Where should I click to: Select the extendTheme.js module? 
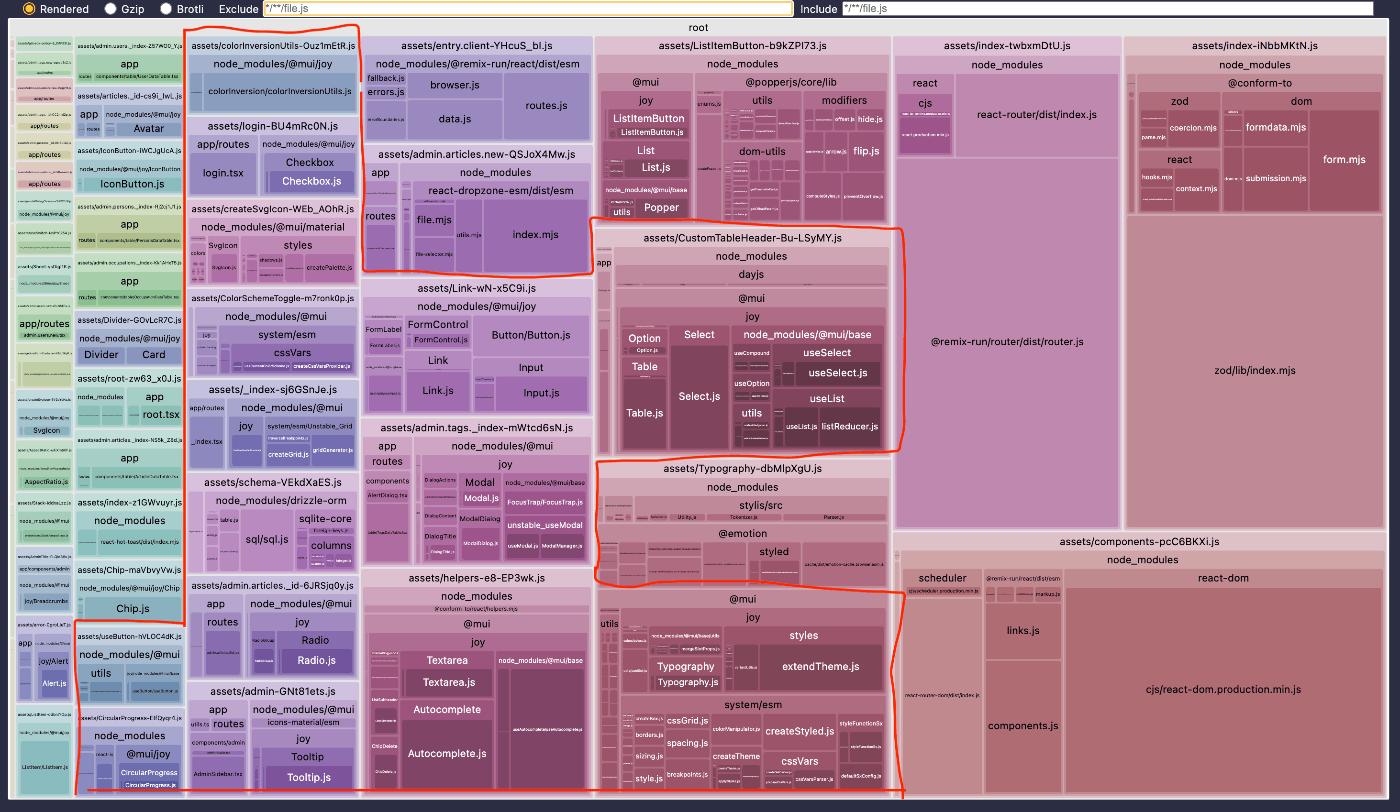820,667
